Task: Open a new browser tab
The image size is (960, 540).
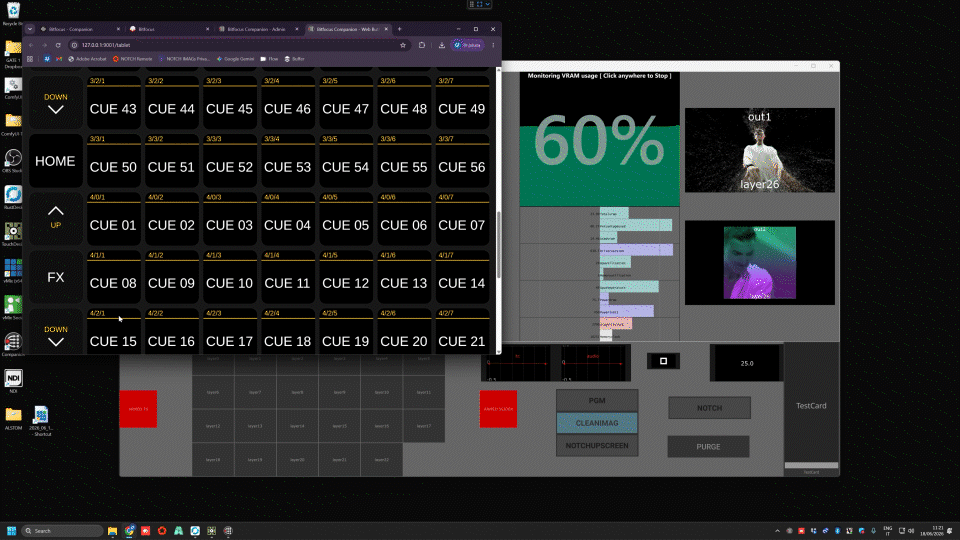Action: [x=400, y=29]
